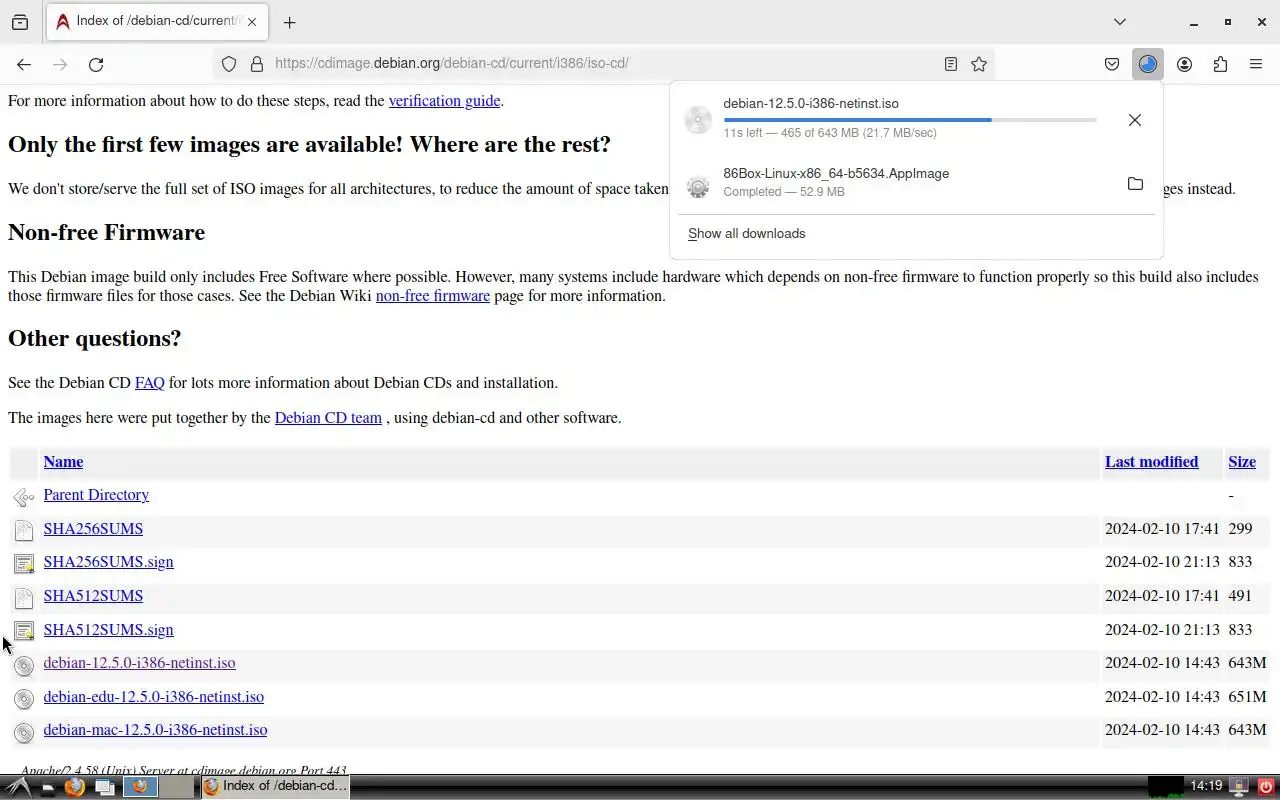
Task: Open the SHA512SUMS file link
Action: click(x=93, y=596)
